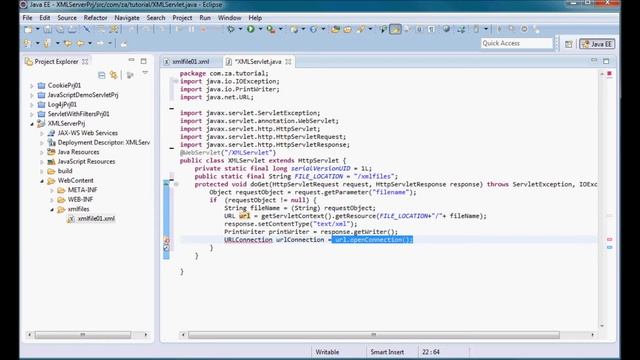Open the Search menu
Image resolution: width=640 pixels, height=360 pixels.
point(156,18)
